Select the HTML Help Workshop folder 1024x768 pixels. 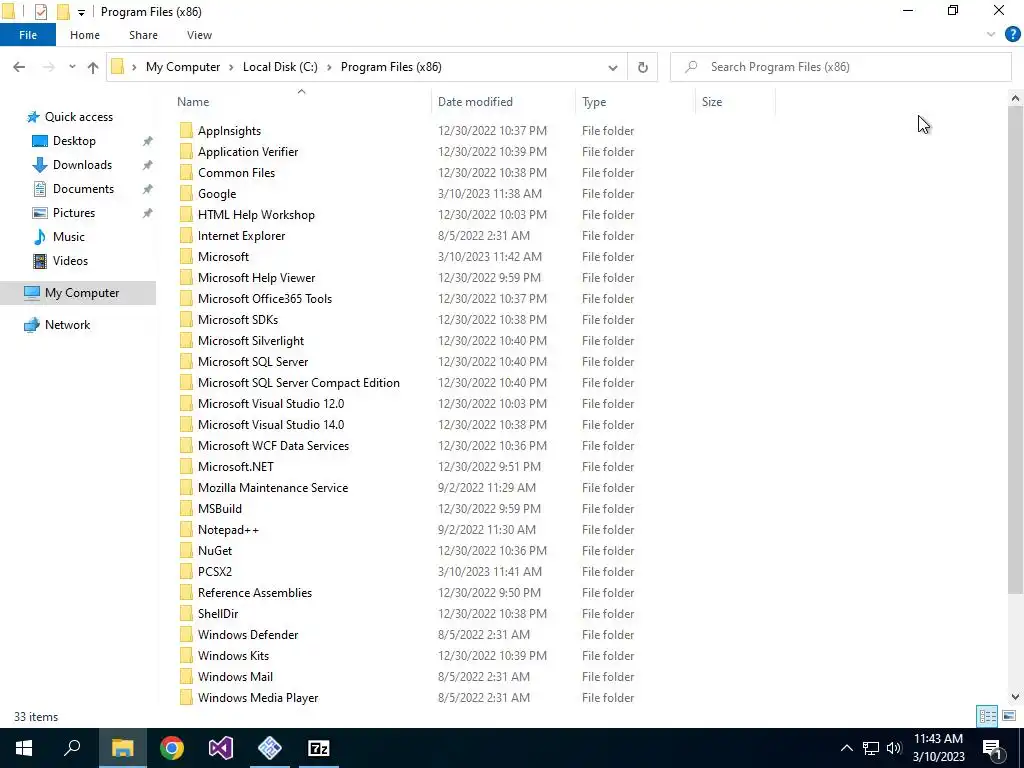256,215
